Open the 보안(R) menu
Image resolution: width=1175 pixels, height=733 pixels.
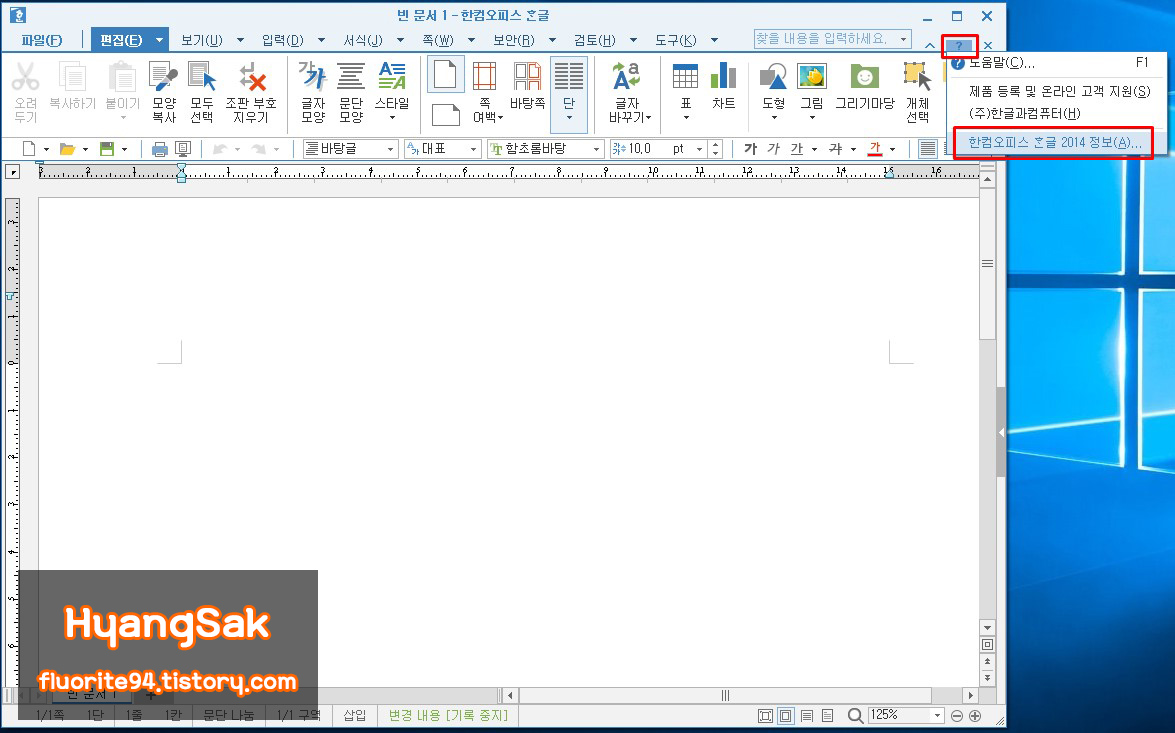514,40
